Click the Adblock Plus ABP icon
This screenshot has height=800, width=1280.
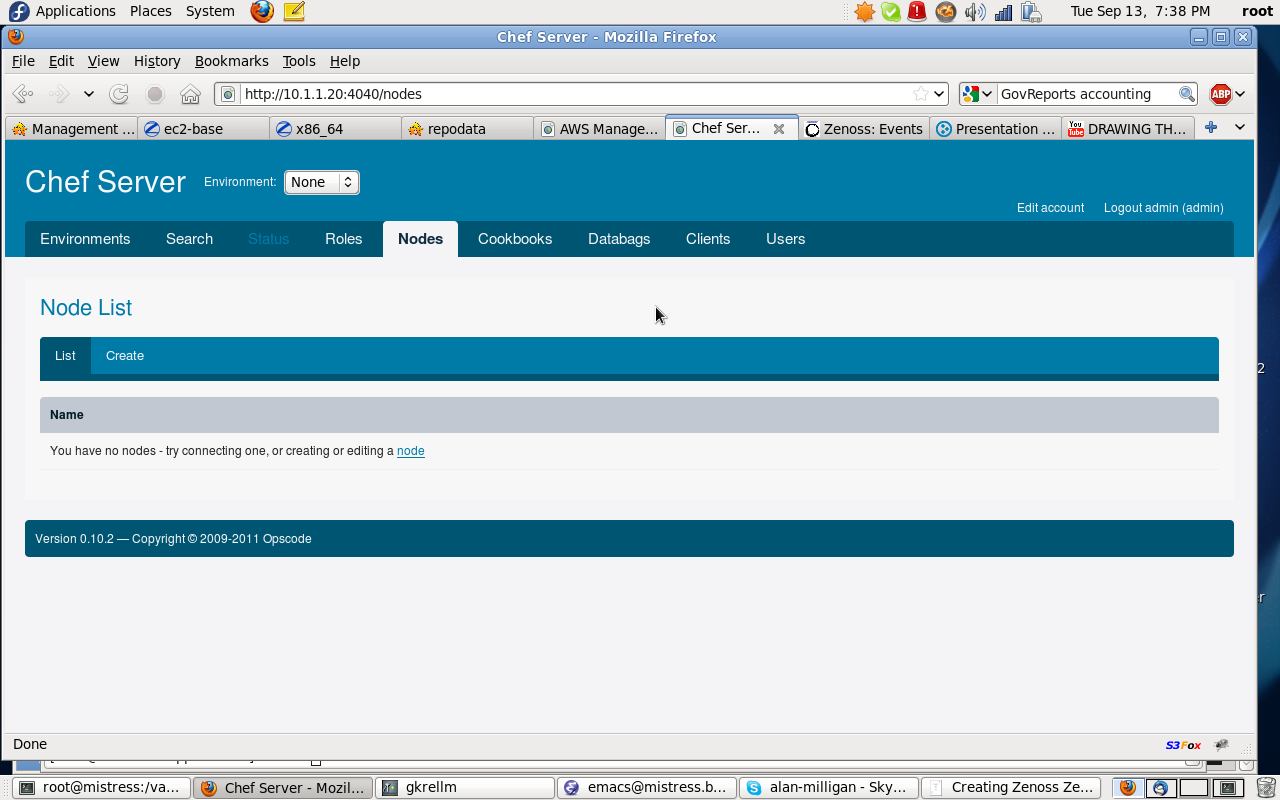coord(1220,94)
